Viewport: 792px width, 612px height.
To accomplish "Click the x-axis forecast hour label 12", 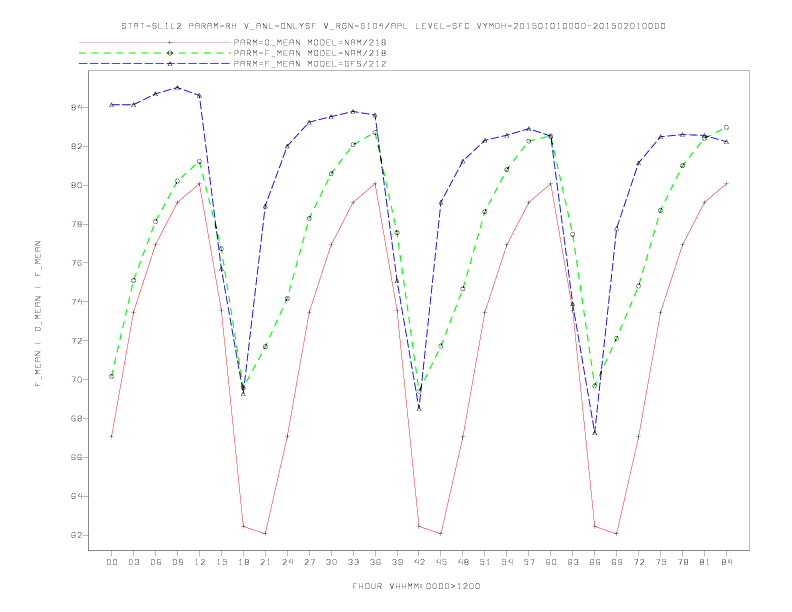I will click(200, 562).
